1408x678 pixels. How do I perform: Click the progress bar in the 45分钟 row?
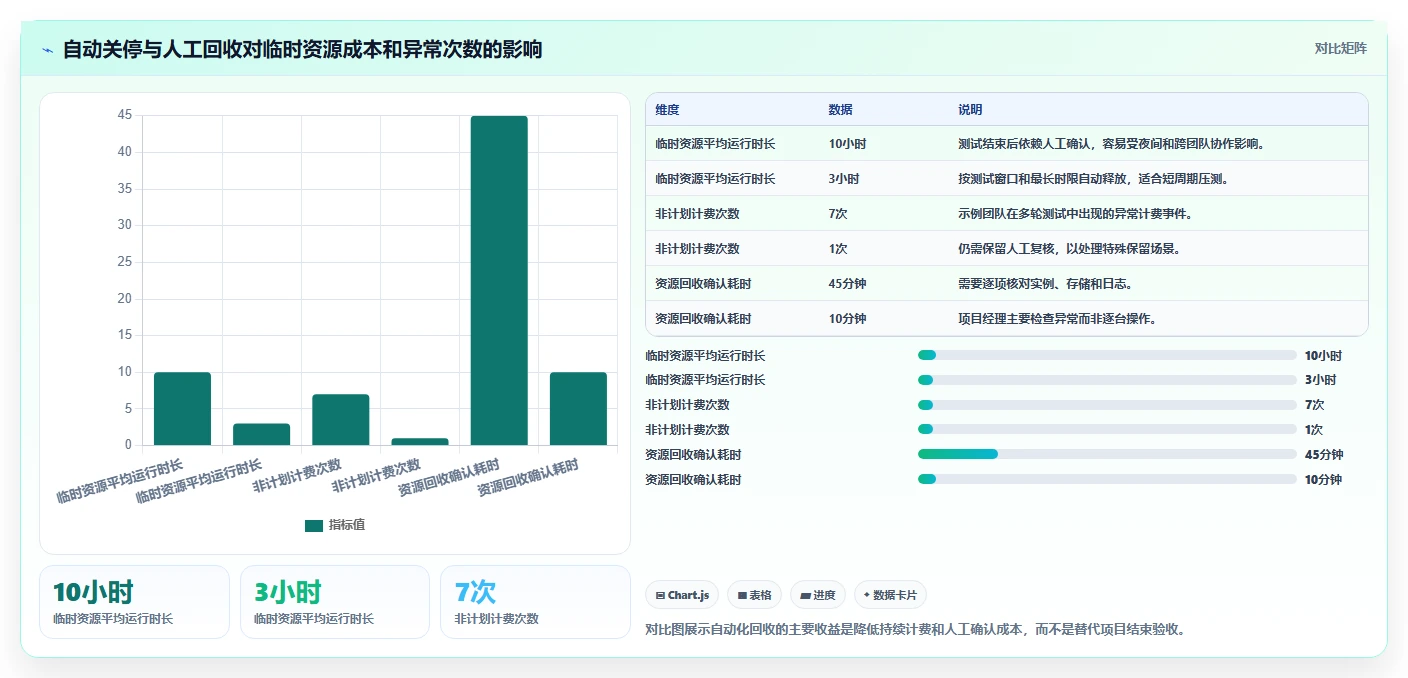1107,454
